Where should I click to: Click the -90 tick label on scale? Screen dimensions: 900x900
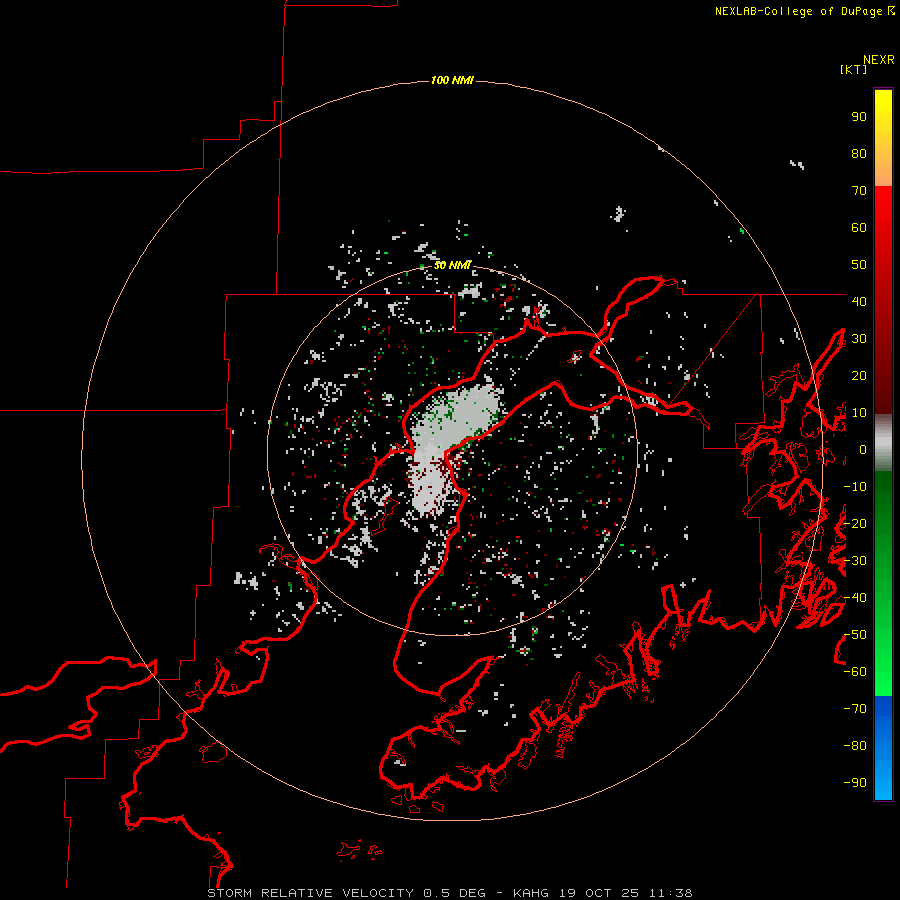(855, 782)
